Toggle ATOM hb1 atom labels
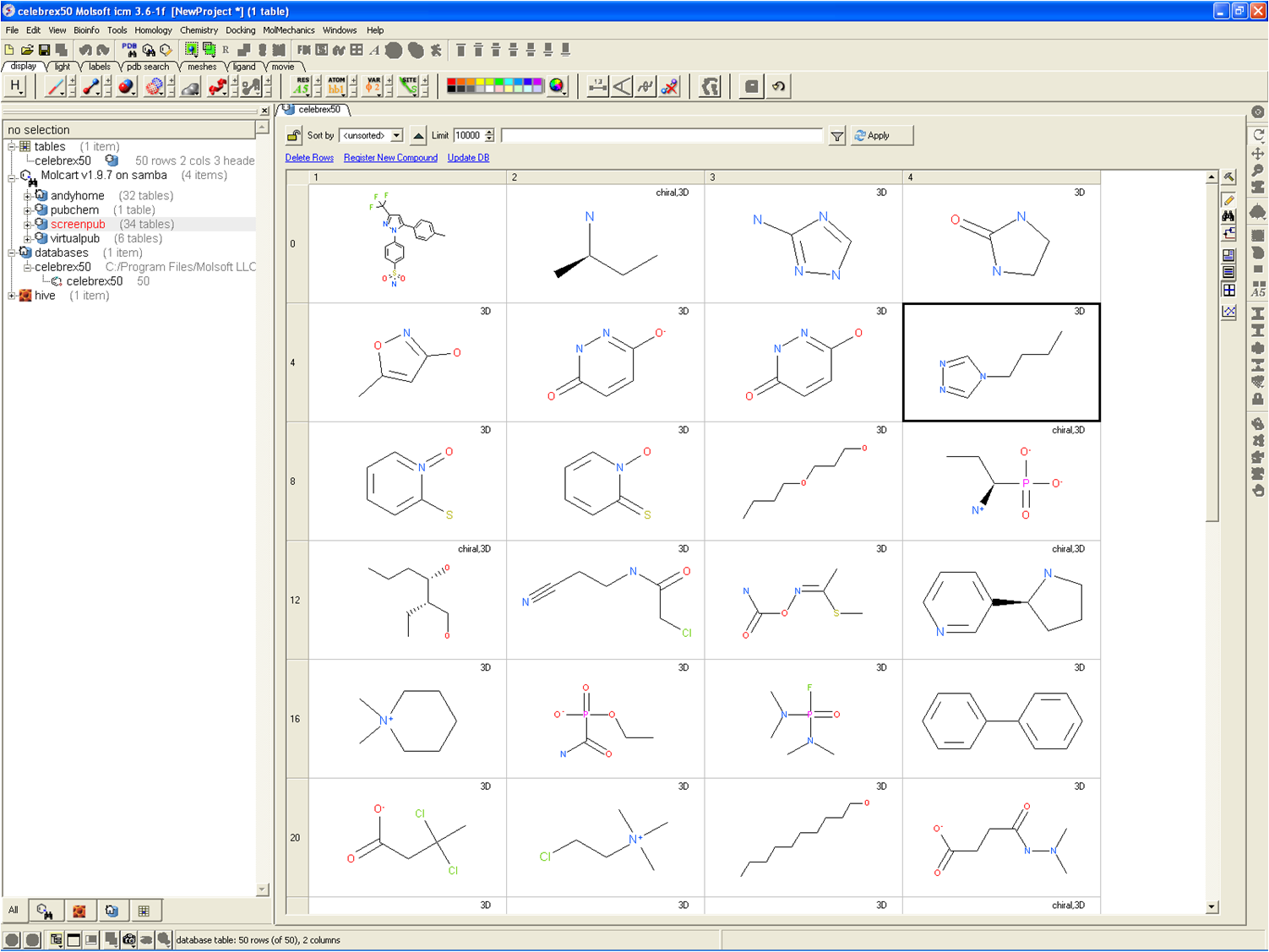Viewport: 1269px width, 952px height. point(336,86)
